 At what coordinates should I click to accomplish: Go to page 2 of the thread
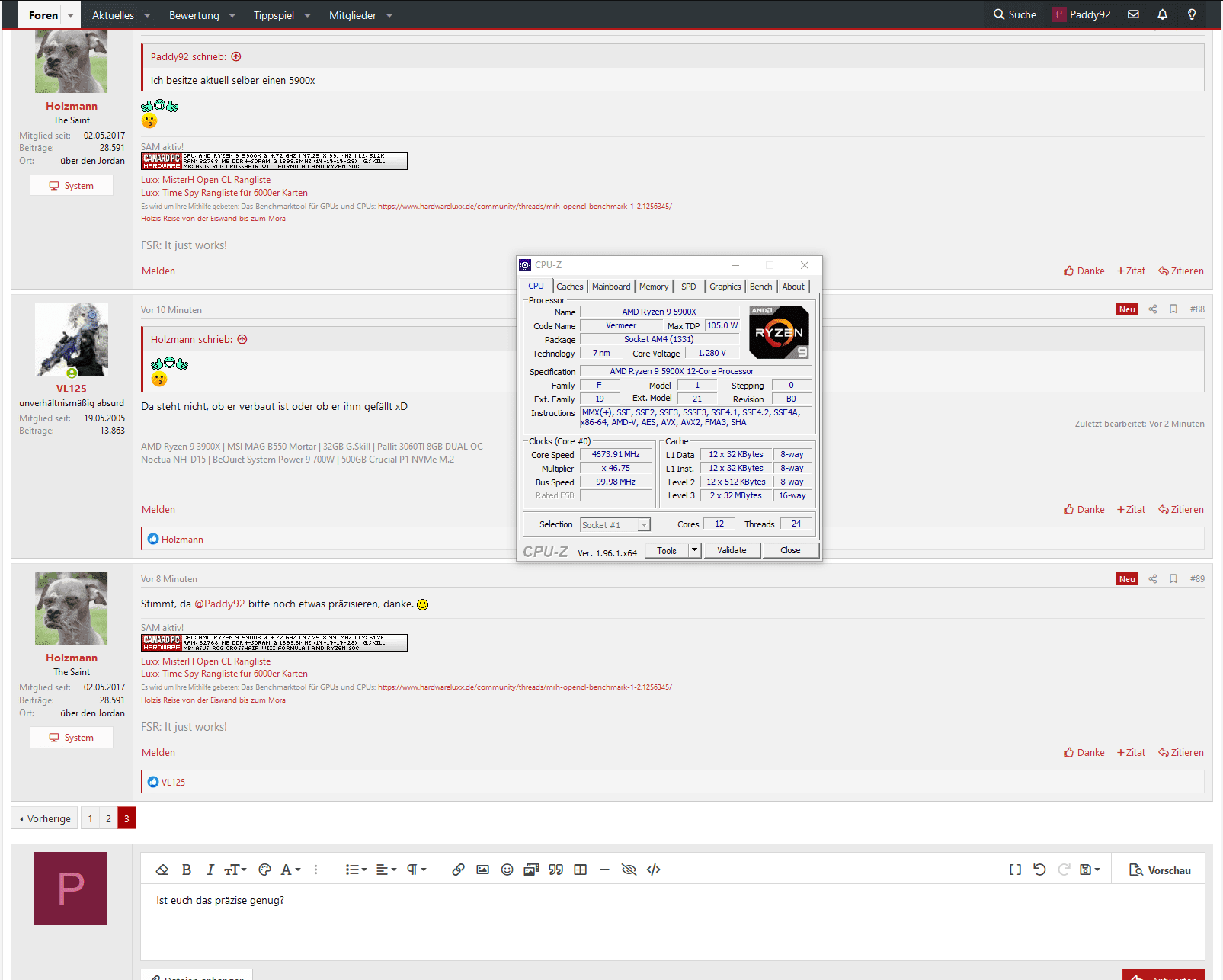click(108, 818)
